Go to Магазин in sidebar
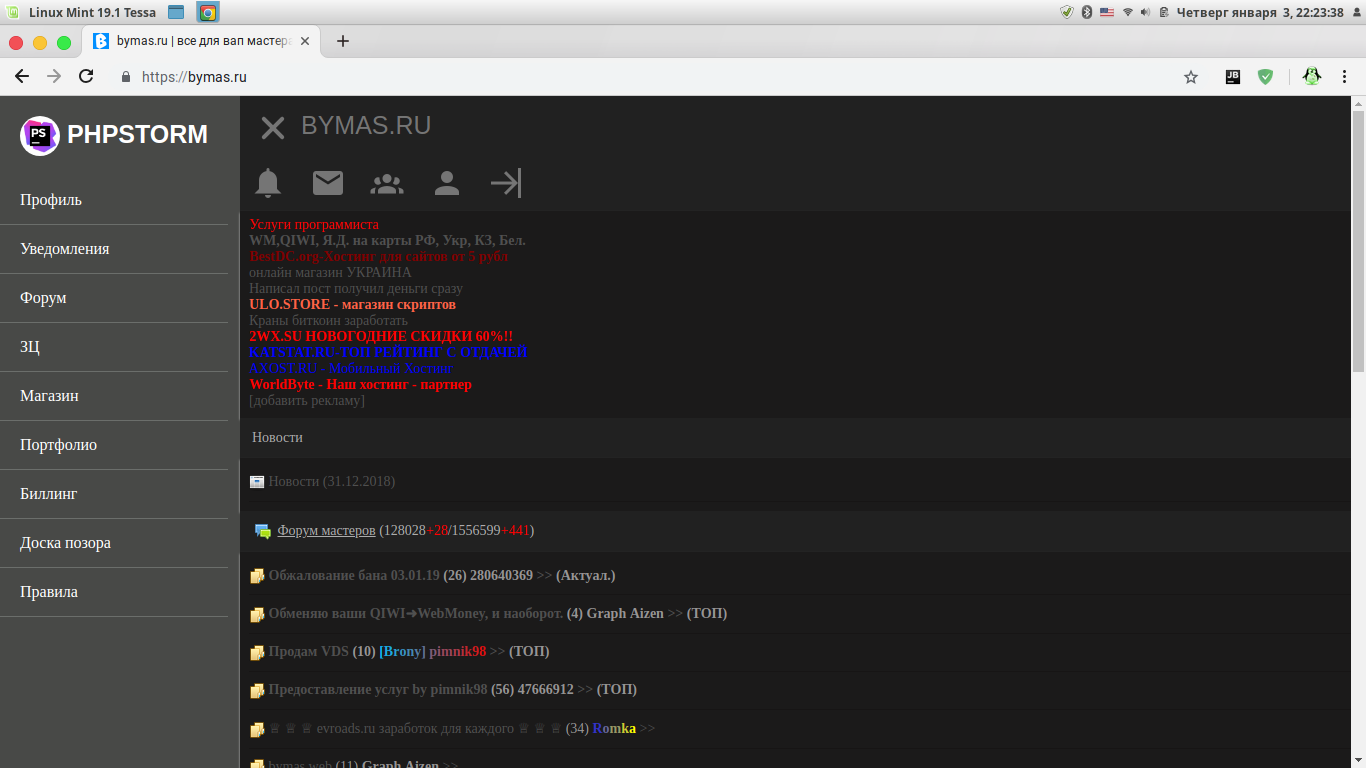The image size is (1366, 768). [49, 396]
